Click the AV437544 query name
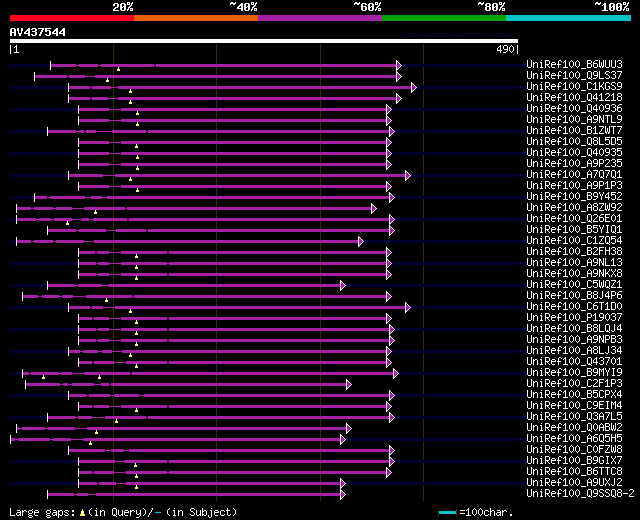Image resolution: width=640 pixels, height=520 pixels. click(38, 32)
